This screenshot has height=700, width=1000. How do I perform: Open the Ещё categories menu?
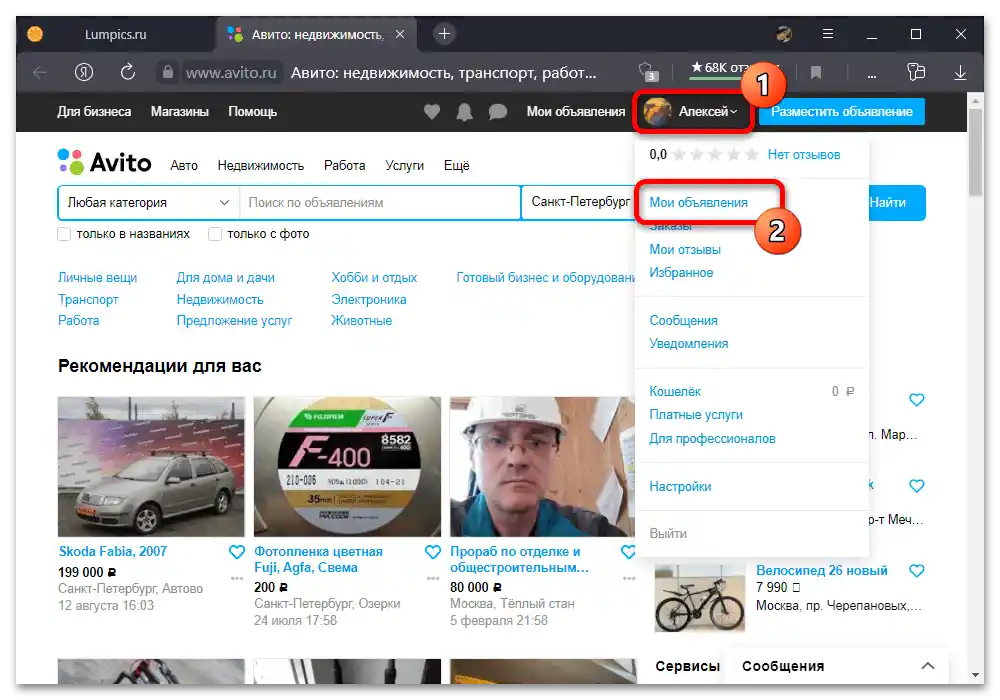pos(457,165)
